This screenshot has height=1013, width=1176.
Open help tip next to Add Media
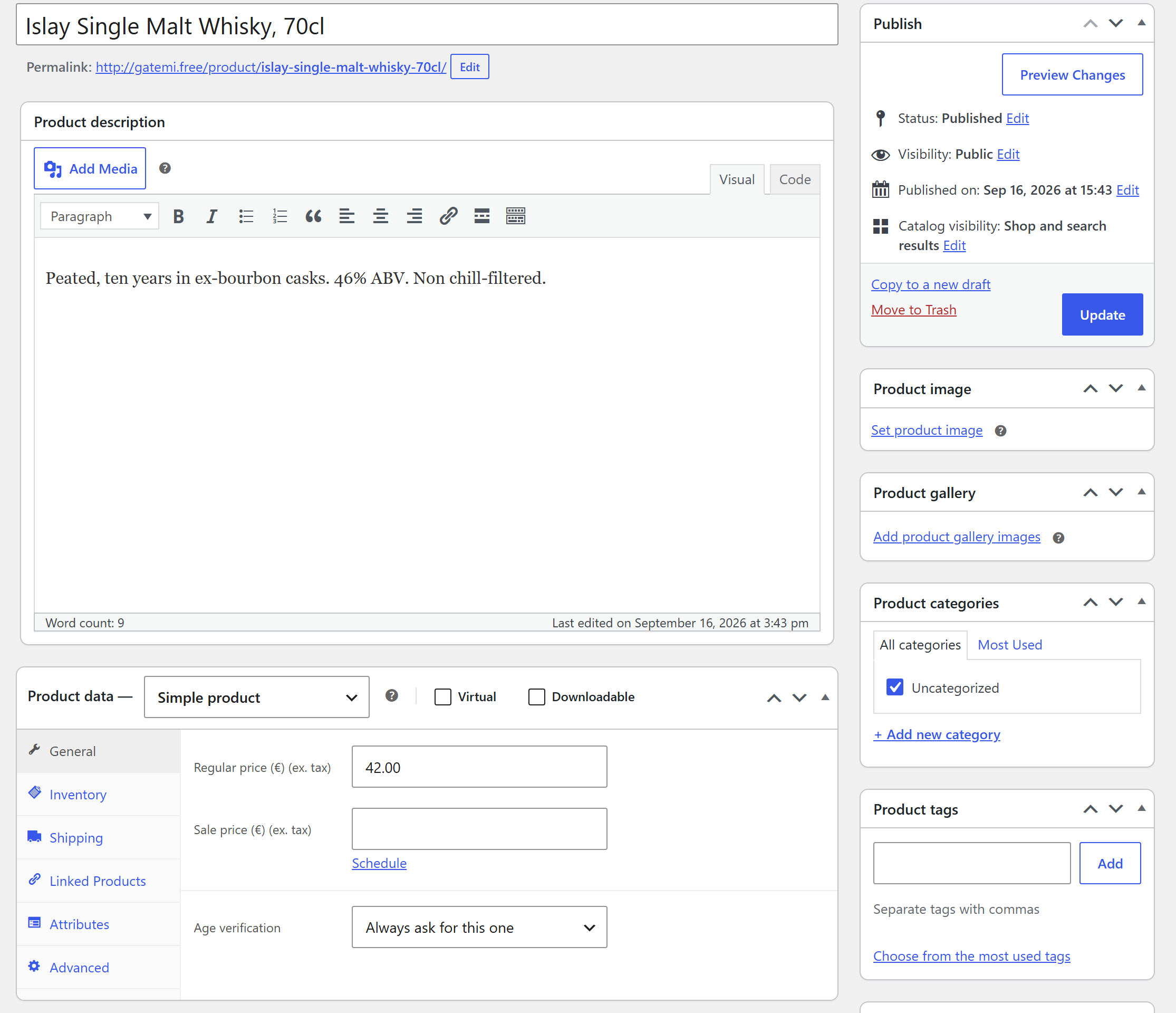[165, 168]
